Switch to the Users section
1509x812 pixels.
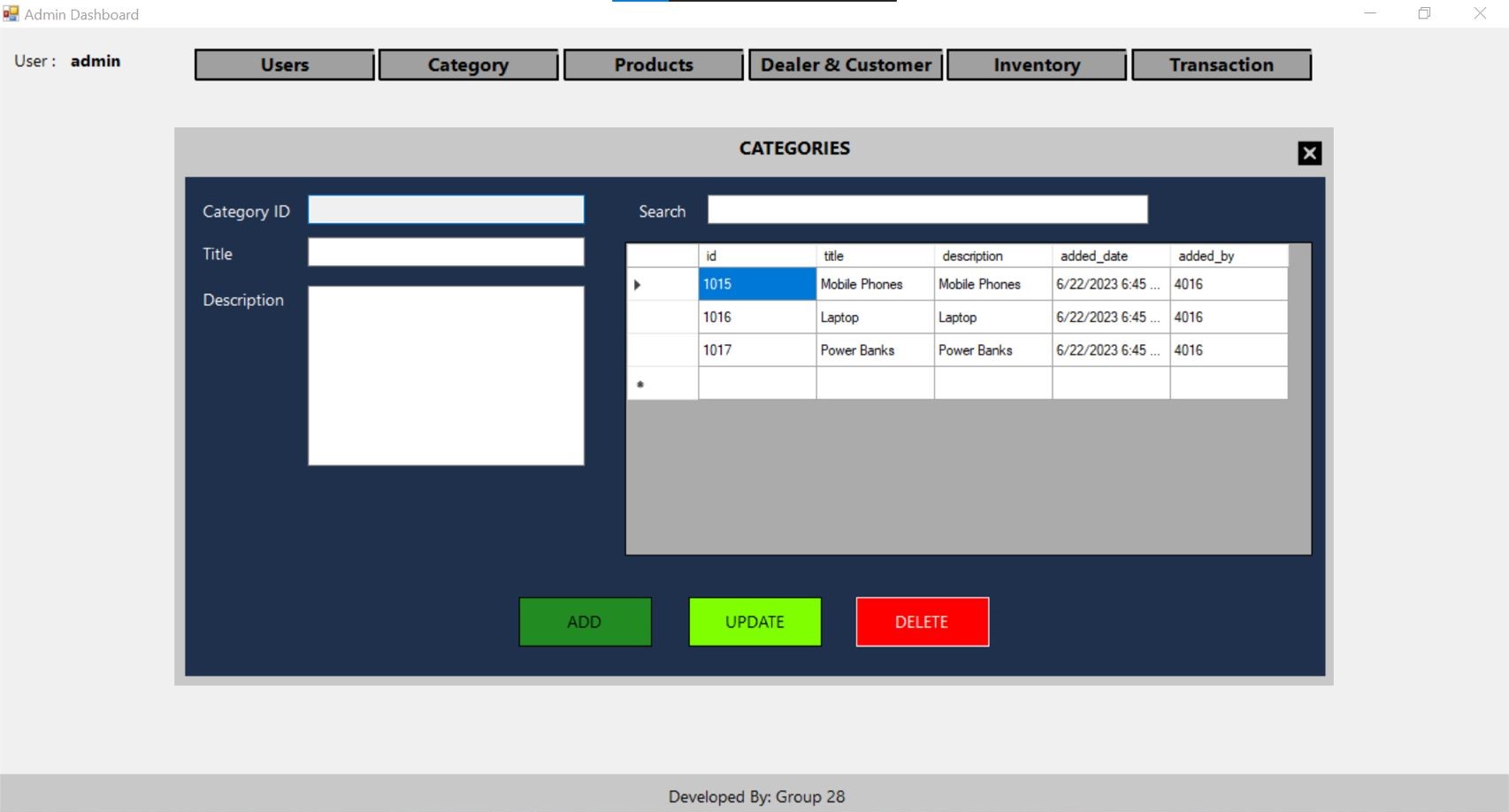283,65
